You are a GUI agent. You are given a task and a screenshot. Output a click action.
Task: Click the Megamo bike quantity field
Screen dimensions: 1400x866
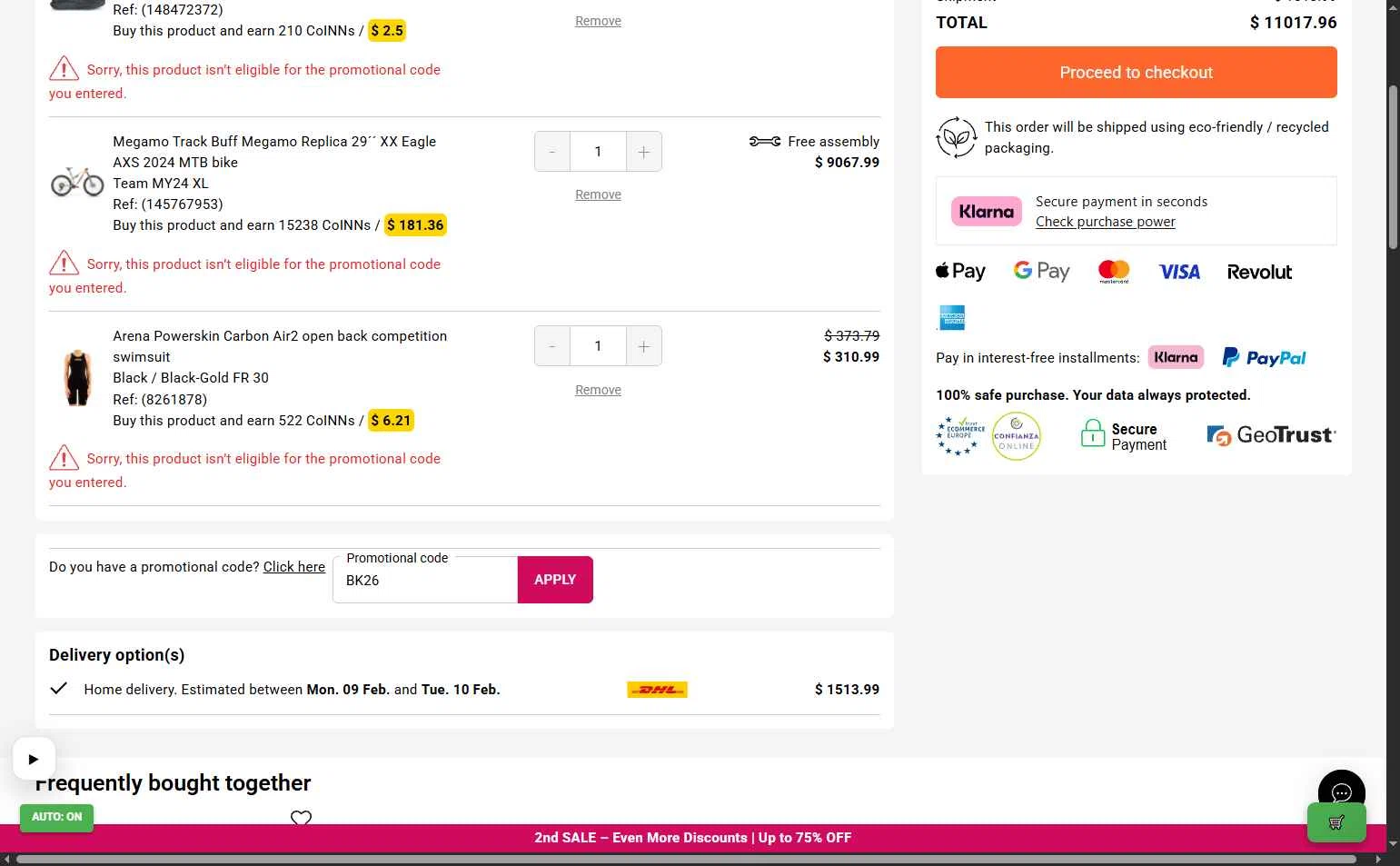[598, 152]
